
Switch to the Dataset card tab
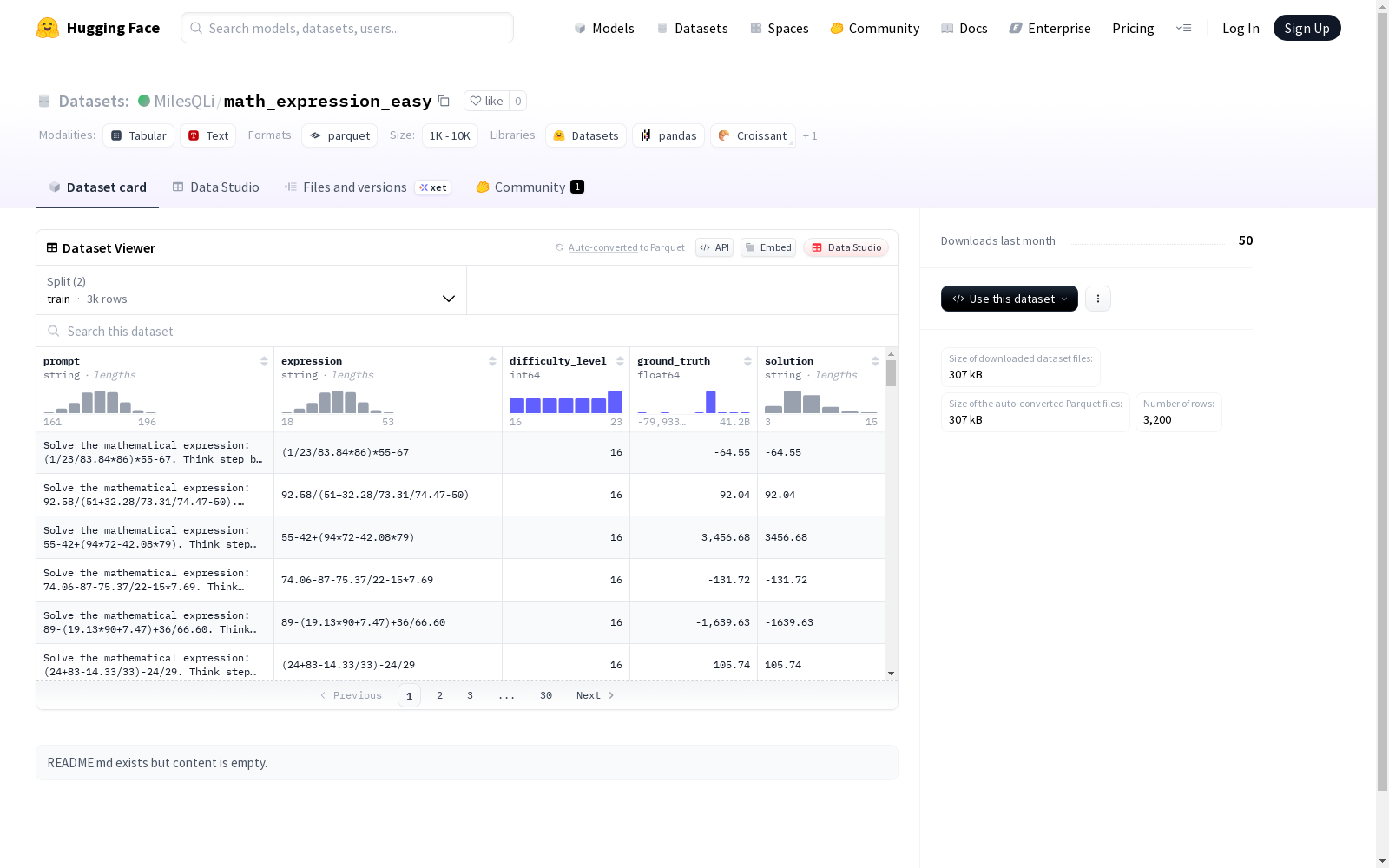point(97,187)
